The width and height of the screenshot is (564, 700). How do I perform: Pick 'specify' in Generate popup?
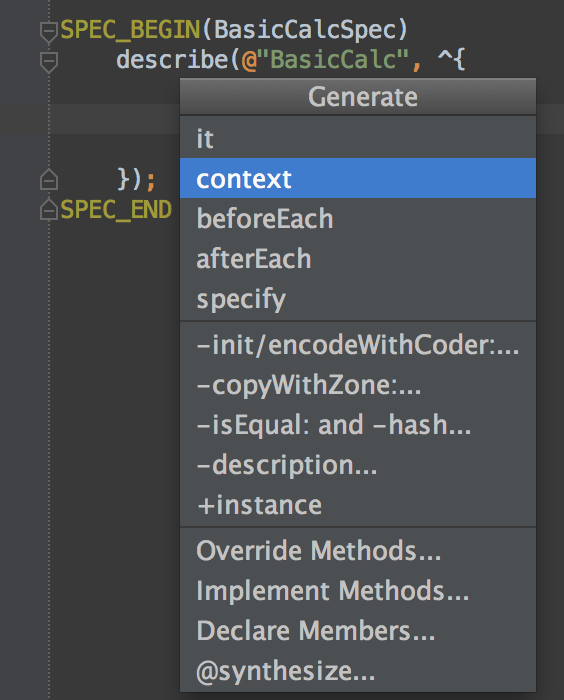[x=358, y=299]
